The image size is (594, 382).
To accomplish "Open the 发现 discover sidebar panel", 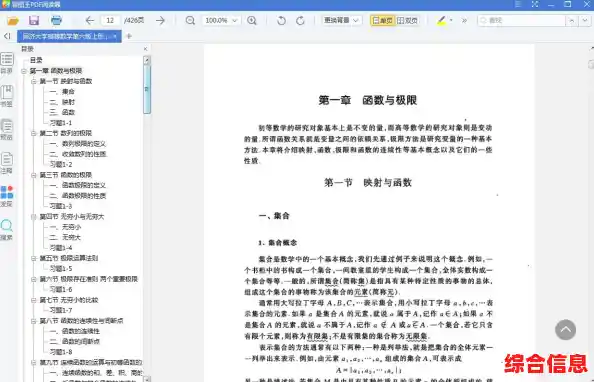I will click(7, 196).
